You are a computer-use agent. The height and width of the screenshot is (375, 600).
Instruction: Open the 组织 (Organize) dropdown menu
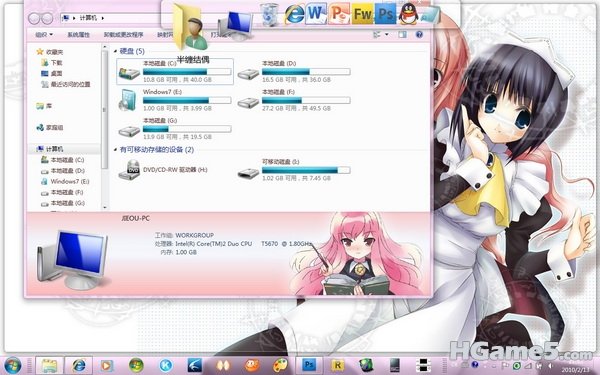[x=44, y=34]
